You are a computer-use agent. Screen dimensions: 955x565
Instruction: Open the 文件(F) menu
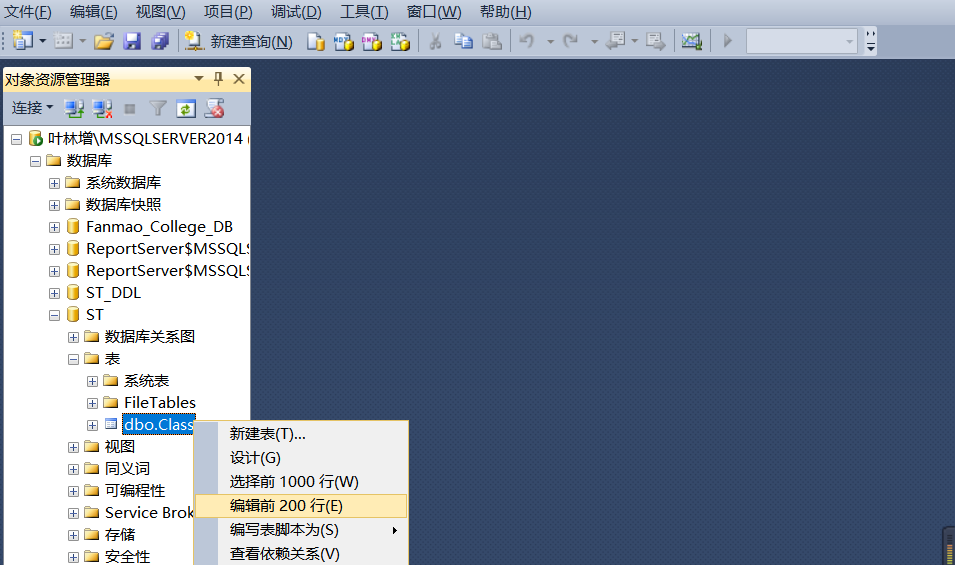point(28,12)
